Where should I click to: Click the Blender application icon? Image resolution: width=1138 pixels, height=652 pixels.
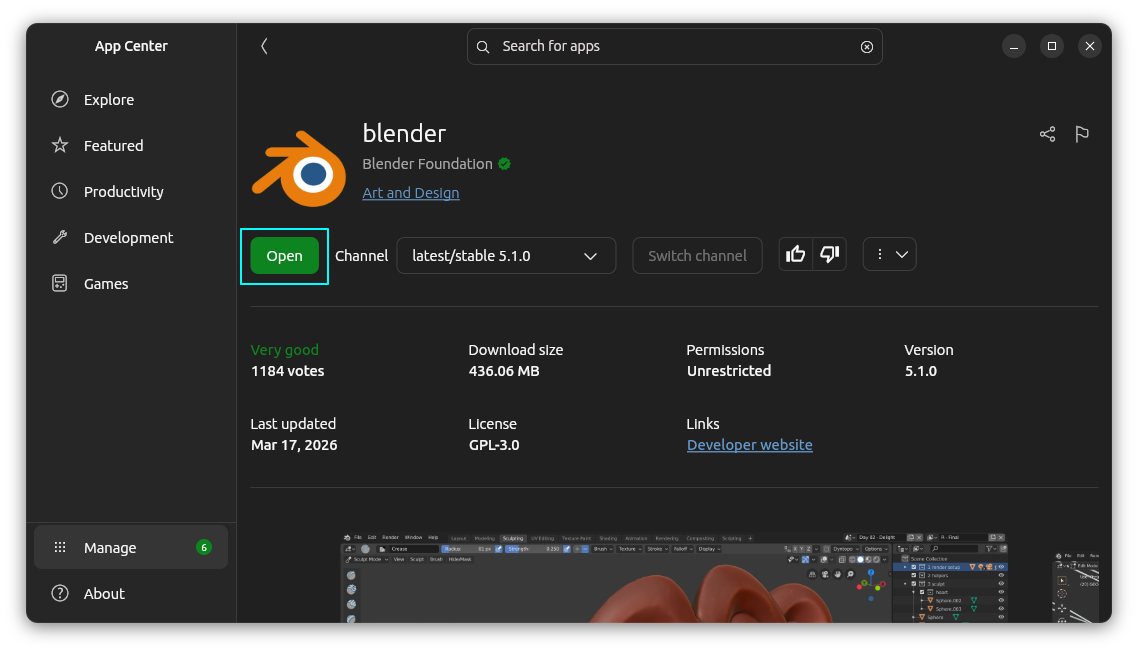click(299, 169)
